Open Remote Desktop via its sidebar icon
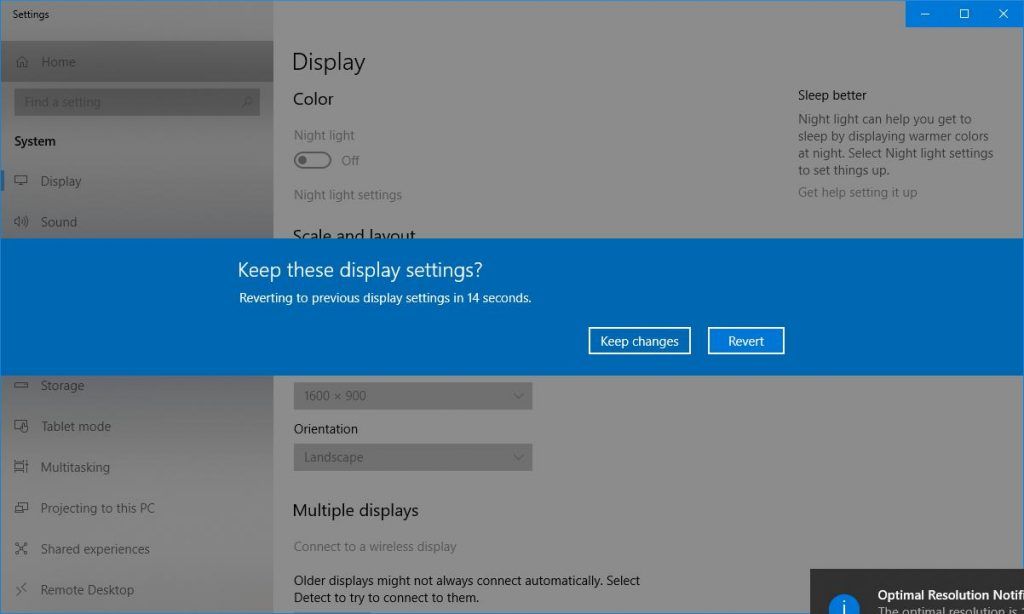The height and width of the screenshot is (614, 1024). pyautogui.click(x=22, y=590)
